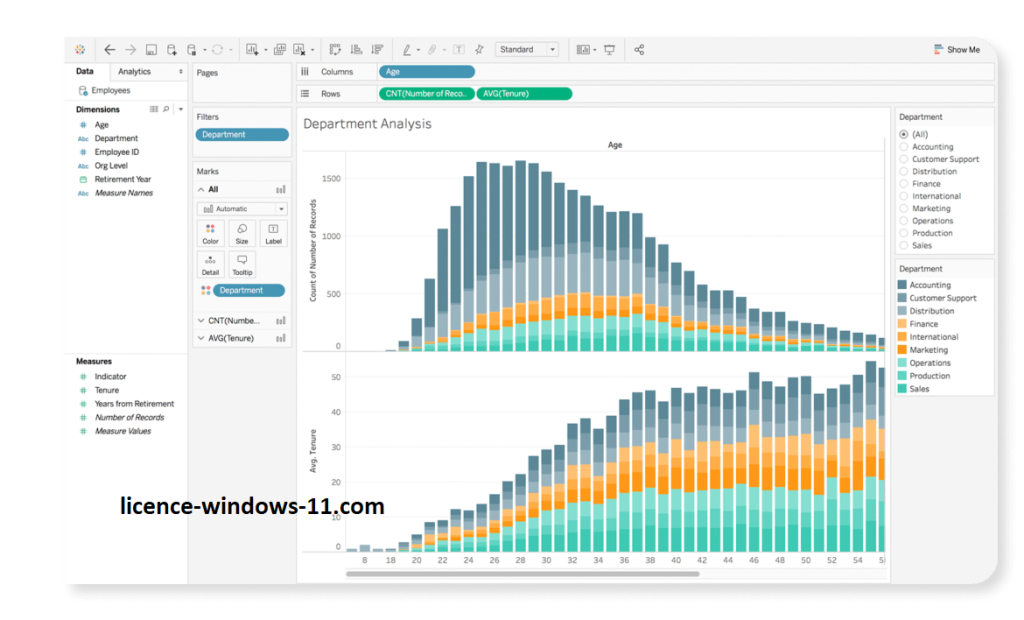Image resolution: width=1024 pixels, height=620 pixels.
Task: Open the Color marks card
Action: [210, 233]
